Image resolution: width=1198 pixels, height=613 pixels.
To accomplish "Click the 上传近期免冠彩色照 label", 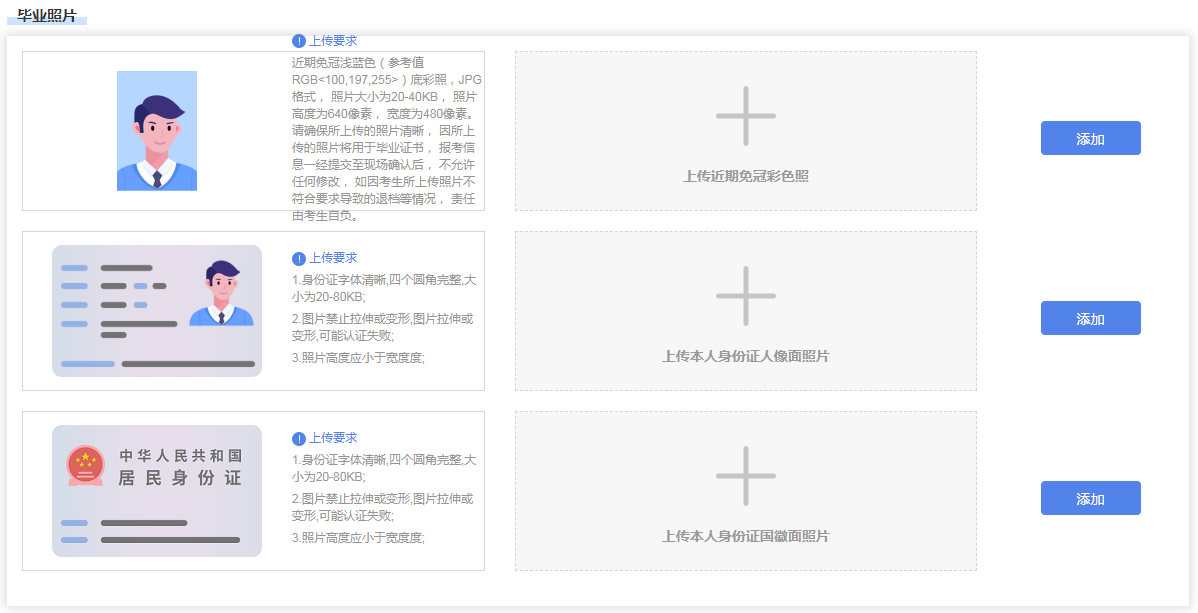I will [x=745, y=176].
